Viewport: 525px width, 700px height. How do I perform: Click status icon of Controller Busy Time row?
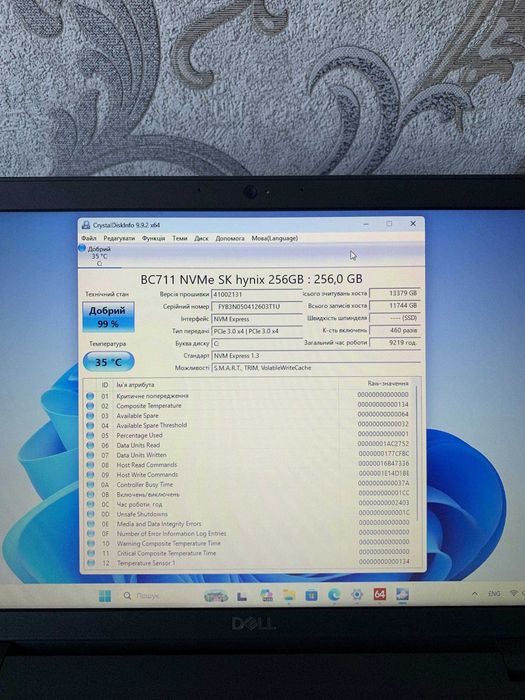(x=90, y=484)
